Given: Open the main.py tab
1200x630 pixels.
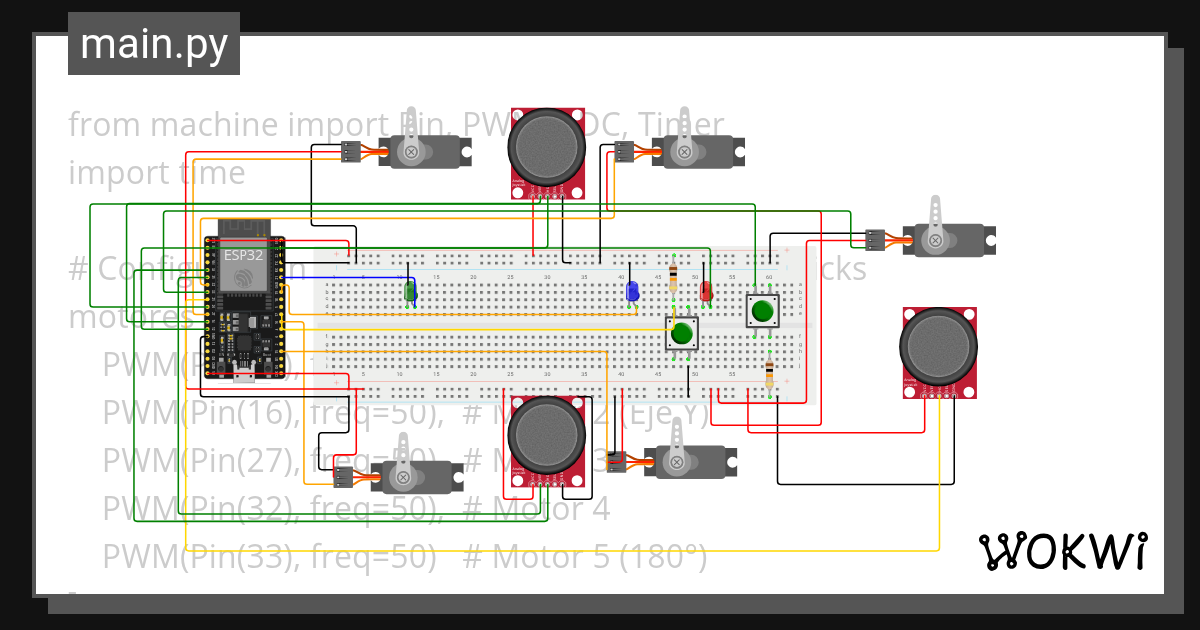Looking at the screenshot, I should pyautogui.click(x=152, y=43).
